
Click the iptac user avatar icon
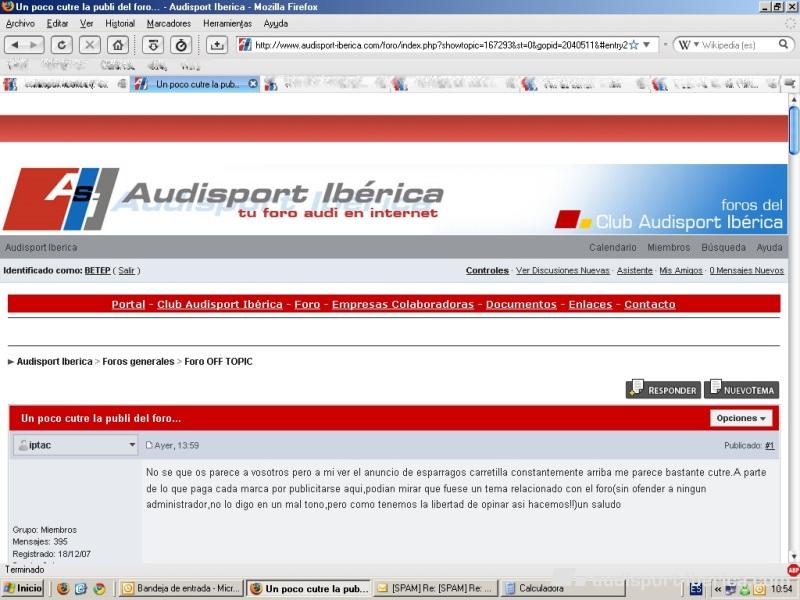click(x=22, y=445)
